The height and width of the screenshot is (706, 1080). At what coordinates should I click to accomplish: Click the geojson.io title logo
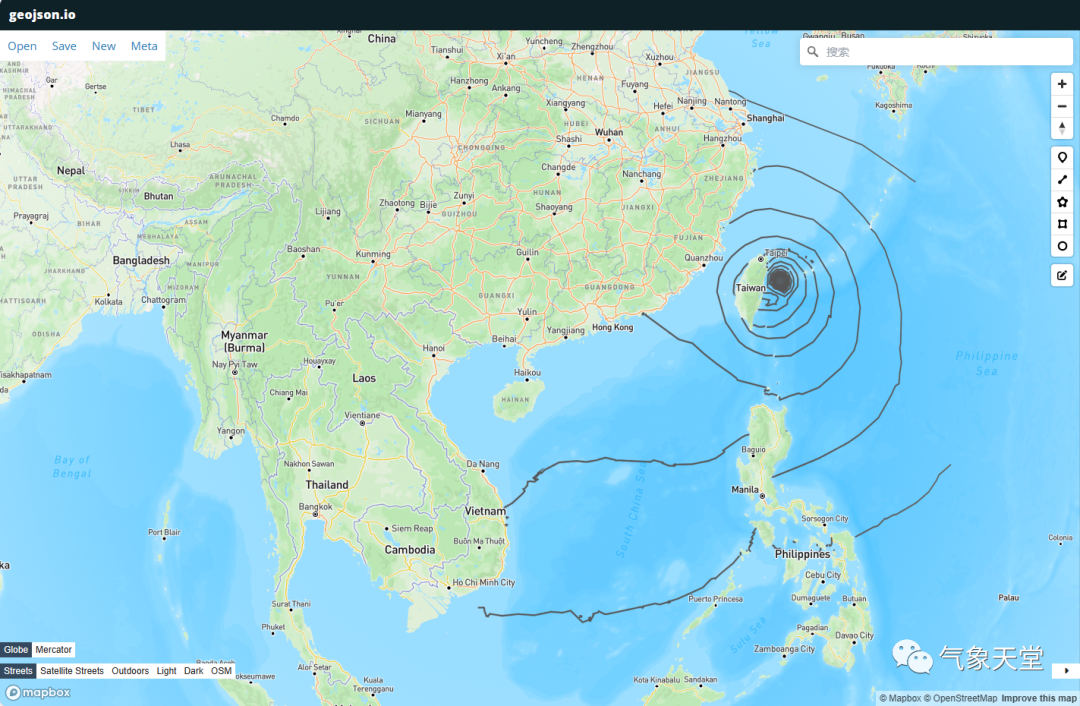coord(42,14)
